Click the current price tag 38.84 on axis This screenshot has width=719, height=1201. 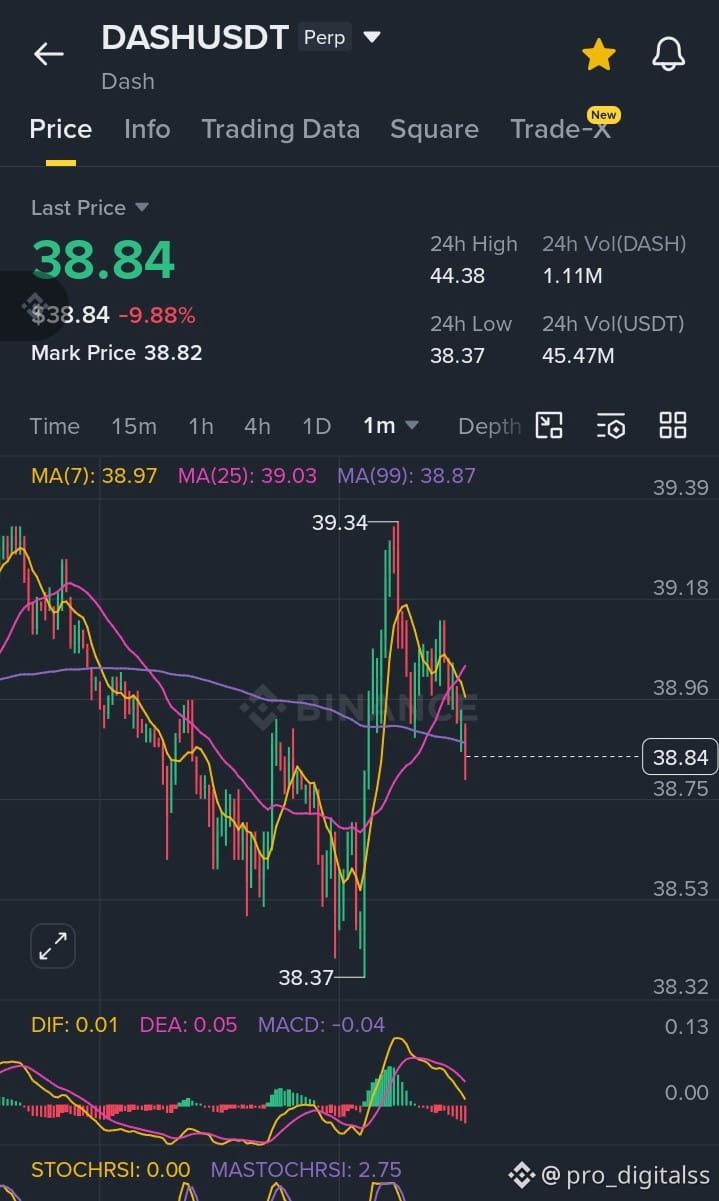(680, 758)
